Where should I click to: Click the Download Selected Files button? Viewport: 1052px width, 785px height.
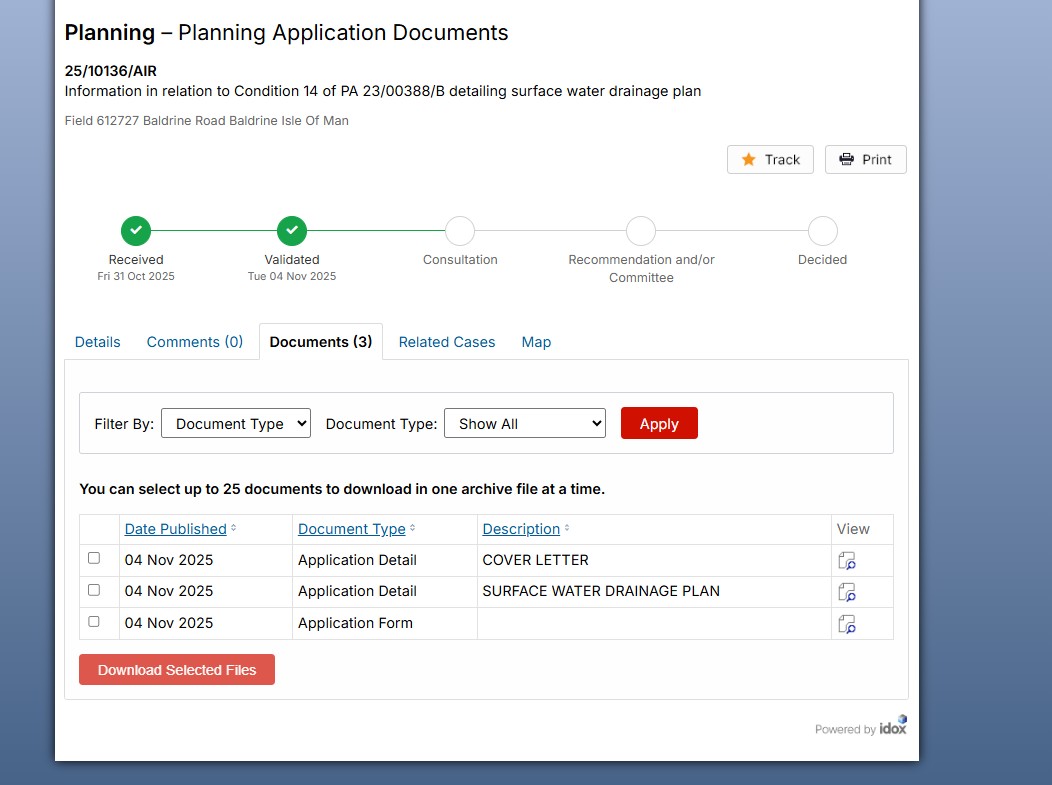(177, 669)
